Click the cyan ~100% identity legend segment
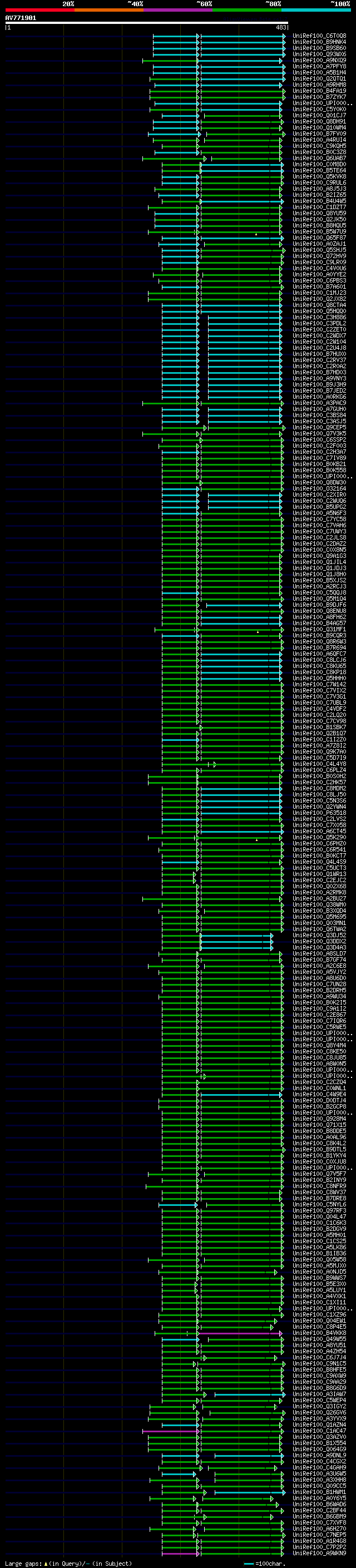356x1568 pixels. pos(317,10)
